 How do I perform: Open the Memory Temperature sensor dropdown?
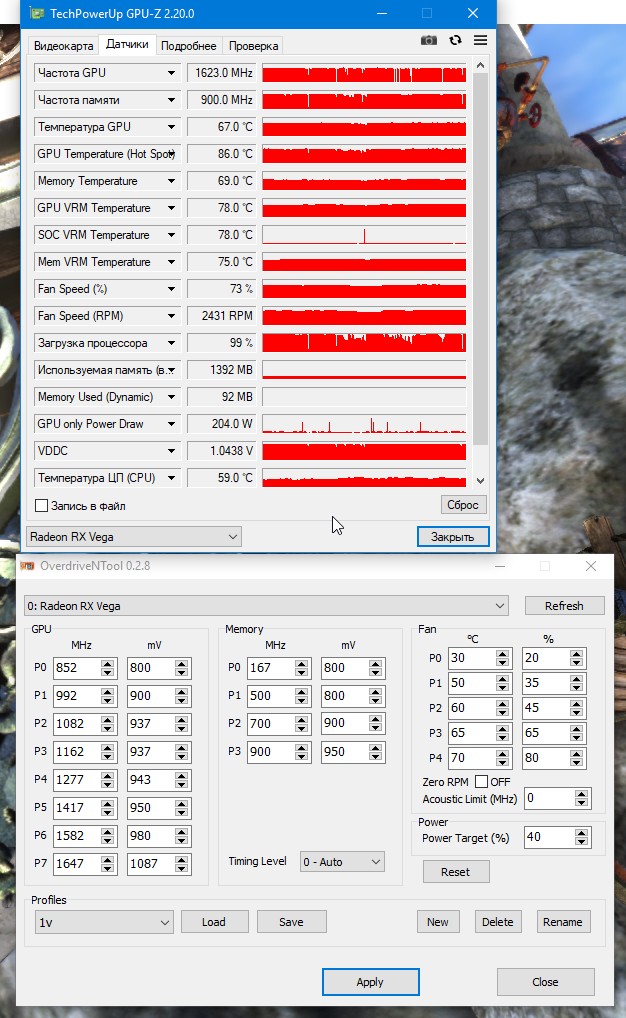[171, 181]
